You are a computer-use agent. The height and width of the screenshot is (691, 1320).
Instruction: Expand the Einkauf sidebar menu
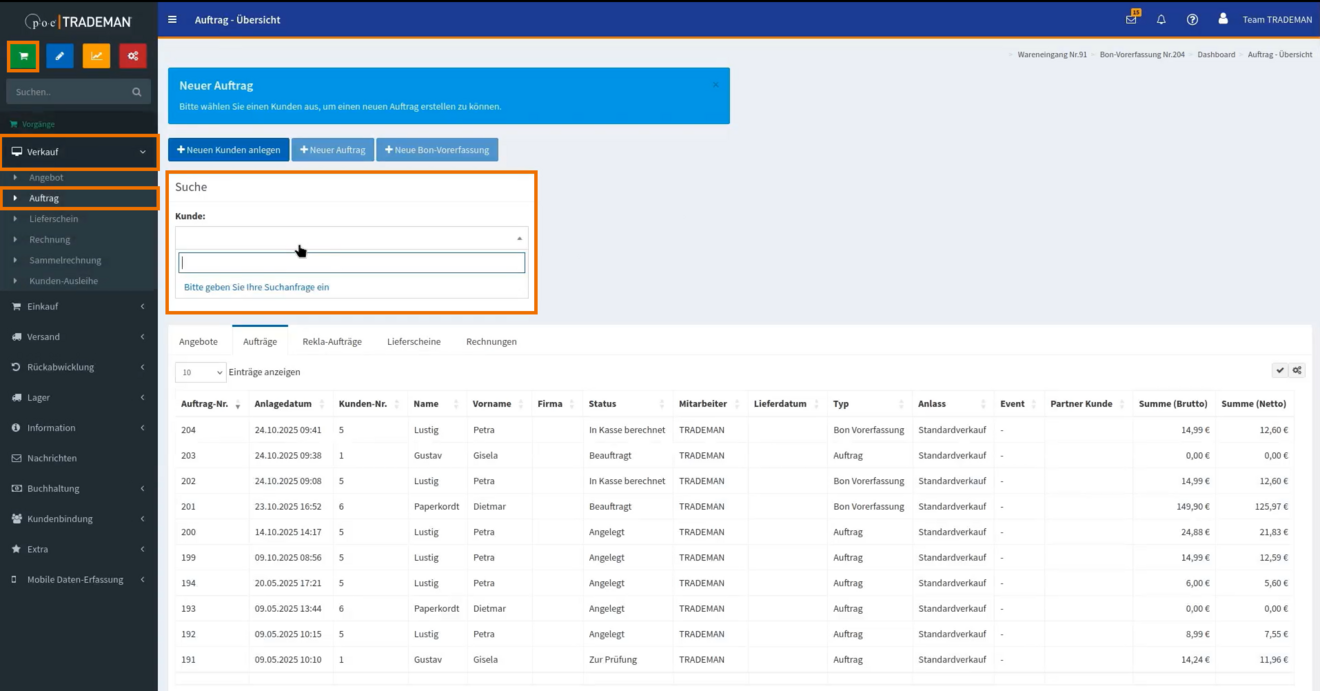click(x=78, y=306)
